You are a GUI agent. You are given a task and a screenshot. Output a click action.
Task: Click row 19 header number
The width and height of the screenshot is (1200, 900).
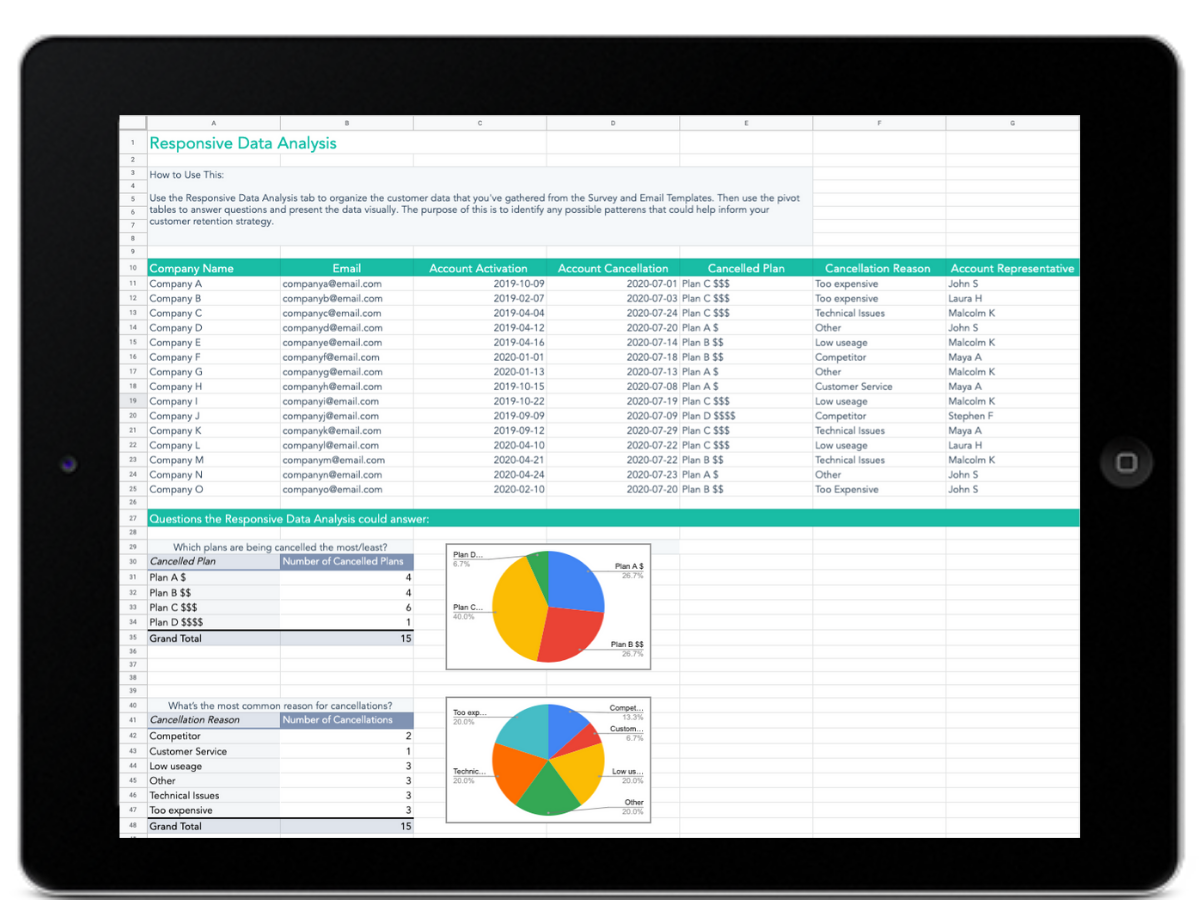[x=132, y=401]
